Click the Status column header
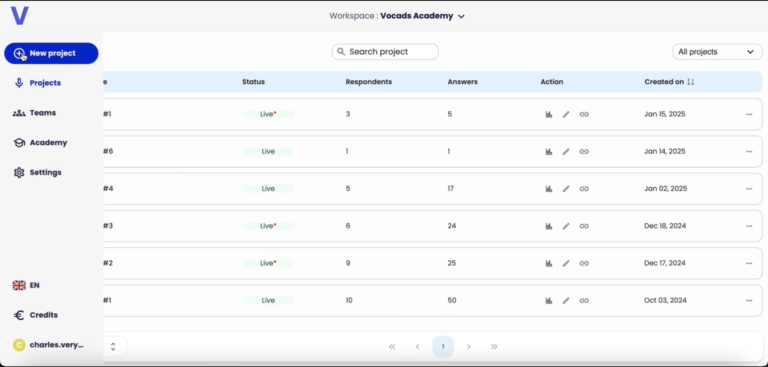The image size is (768, 367). (x=253, y=82)
